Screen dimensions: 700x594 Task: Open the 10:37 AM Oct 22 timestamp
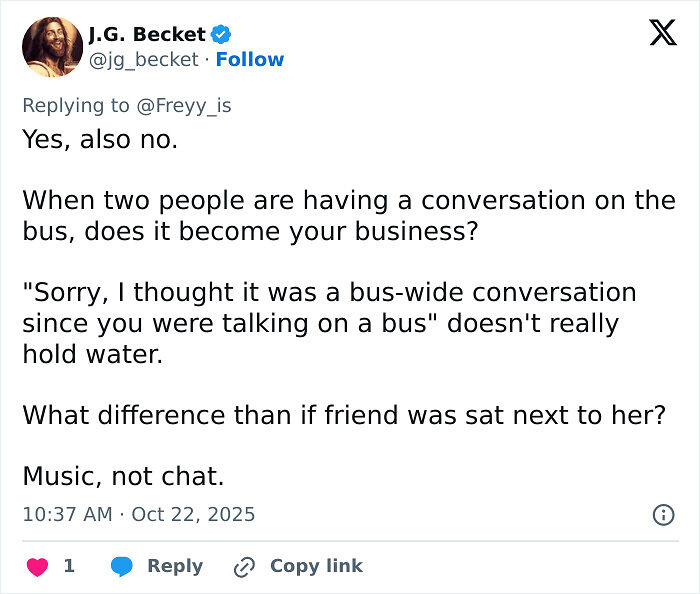click(x=139, y=515)
